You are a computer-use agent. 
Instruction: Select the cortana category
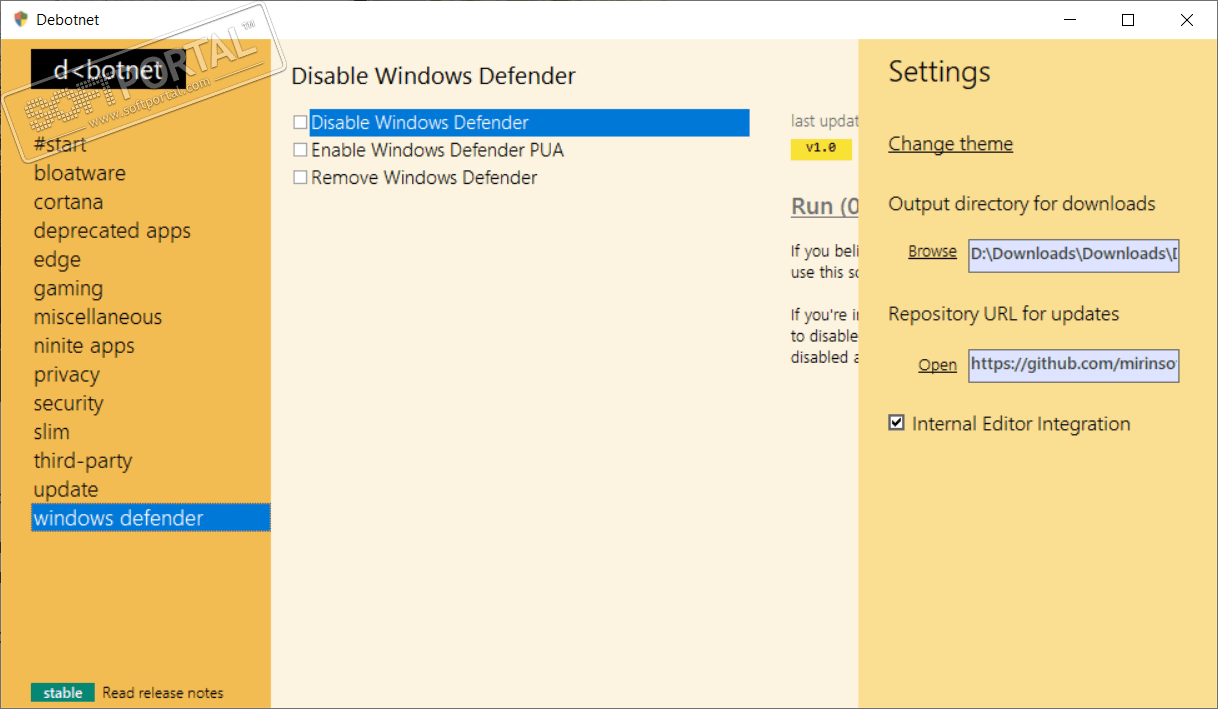(x=68, y=202)
